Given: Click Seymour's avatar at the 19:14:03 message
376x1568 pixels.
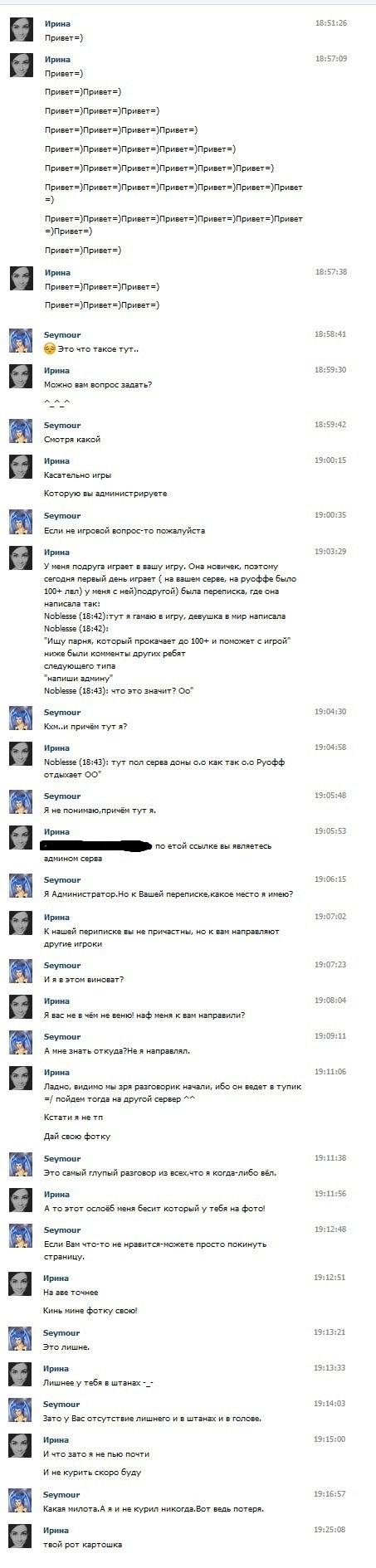Looking at the screenshot, I should coord(21,1411).
